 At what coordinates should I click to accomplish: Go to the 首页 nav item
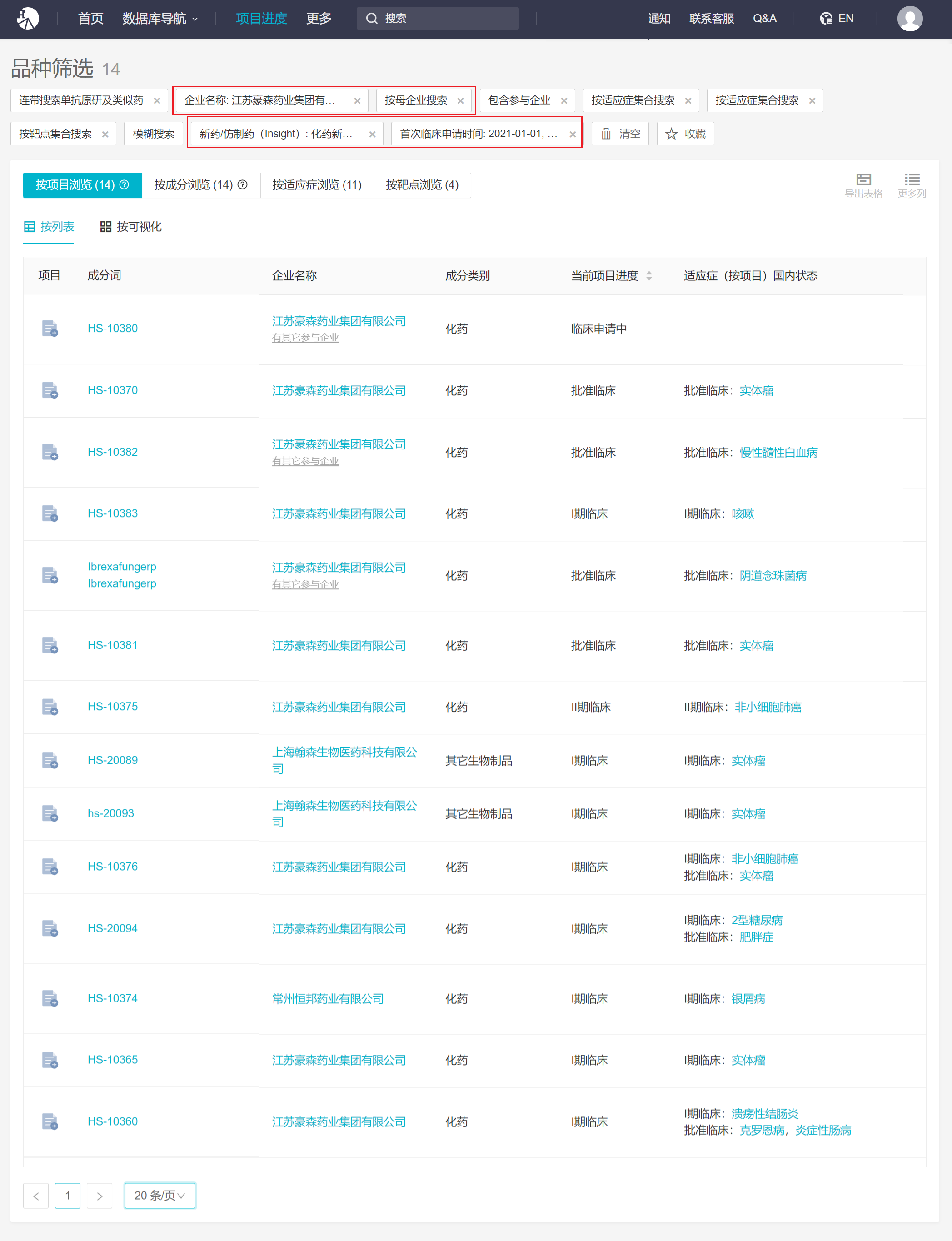pos(91,19)
